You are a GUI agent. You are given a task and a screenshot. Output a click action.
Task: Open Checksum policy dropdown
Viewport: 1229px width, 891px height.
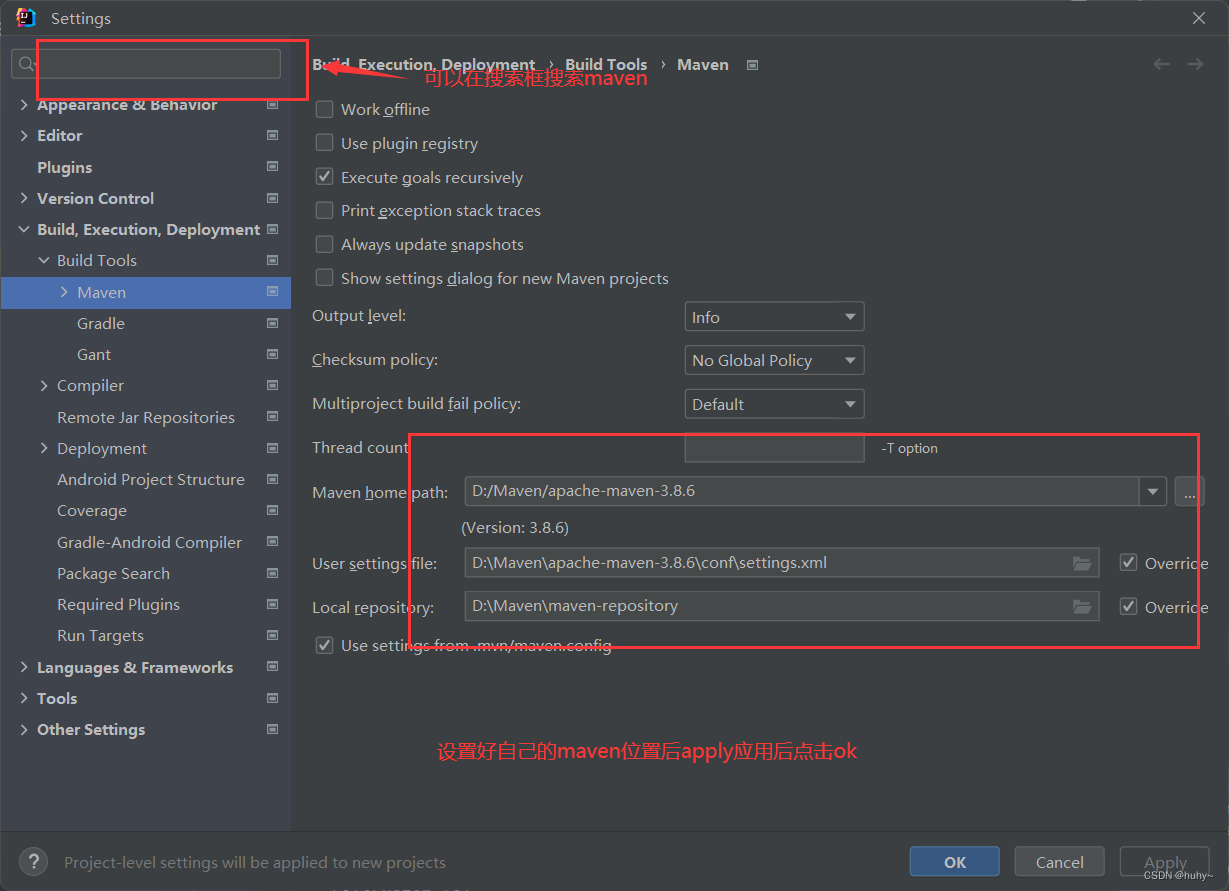[x=774, y=360]
